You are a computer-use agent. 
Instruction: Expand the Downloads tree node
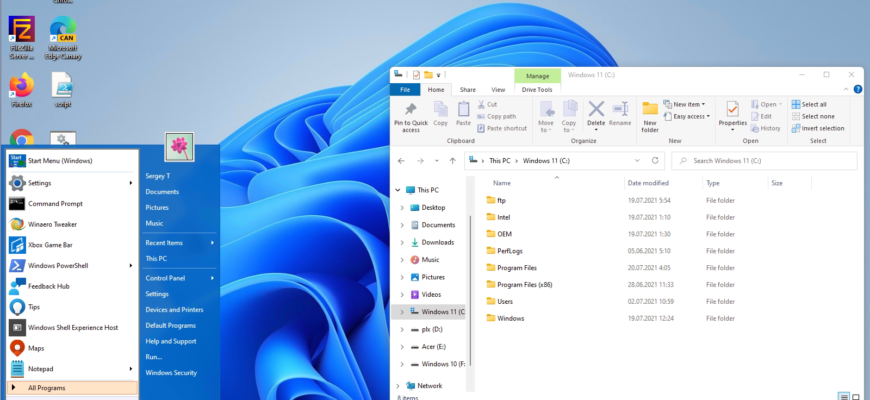[402, 242]
